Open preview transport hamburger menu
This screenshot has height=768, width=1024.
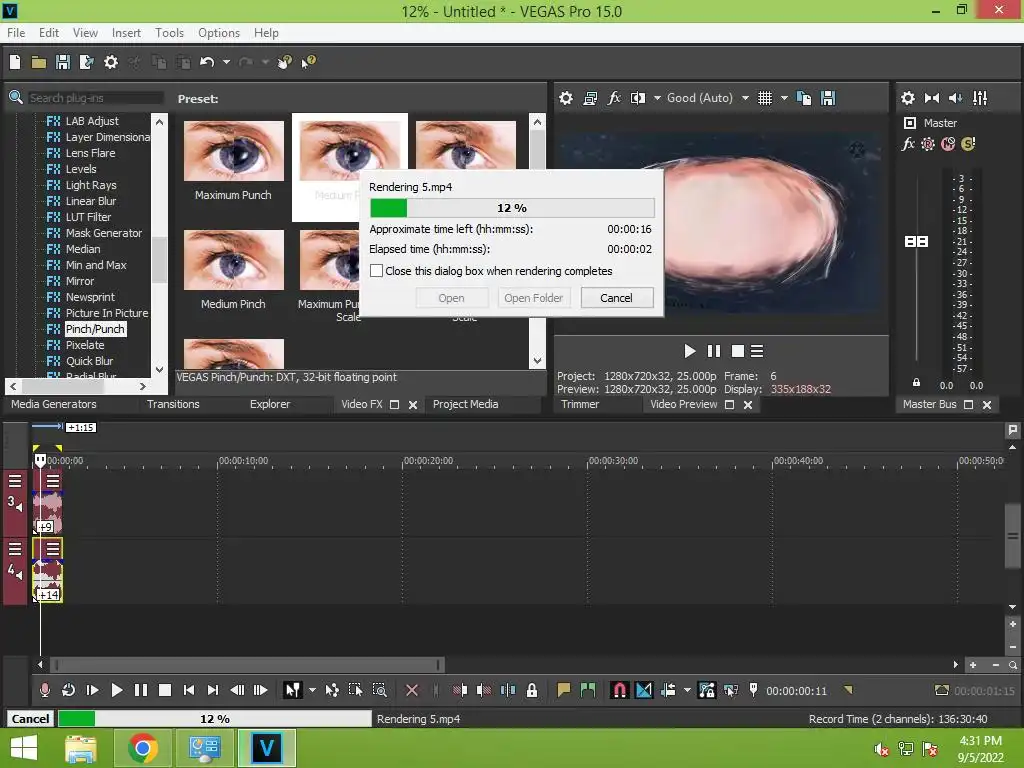(x=757, y=351)
